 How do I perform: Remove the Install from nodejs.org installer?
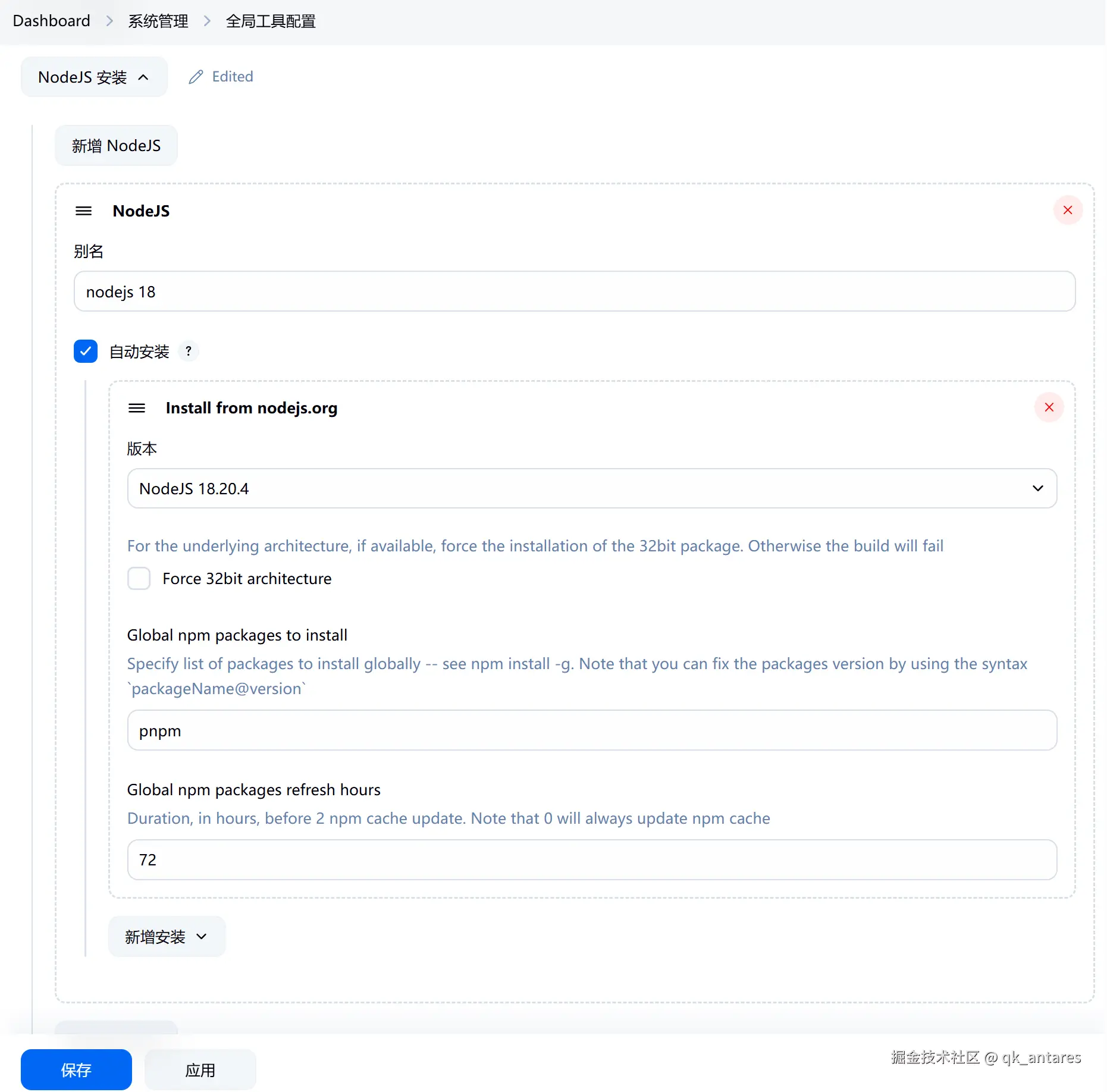point(1049,407)
